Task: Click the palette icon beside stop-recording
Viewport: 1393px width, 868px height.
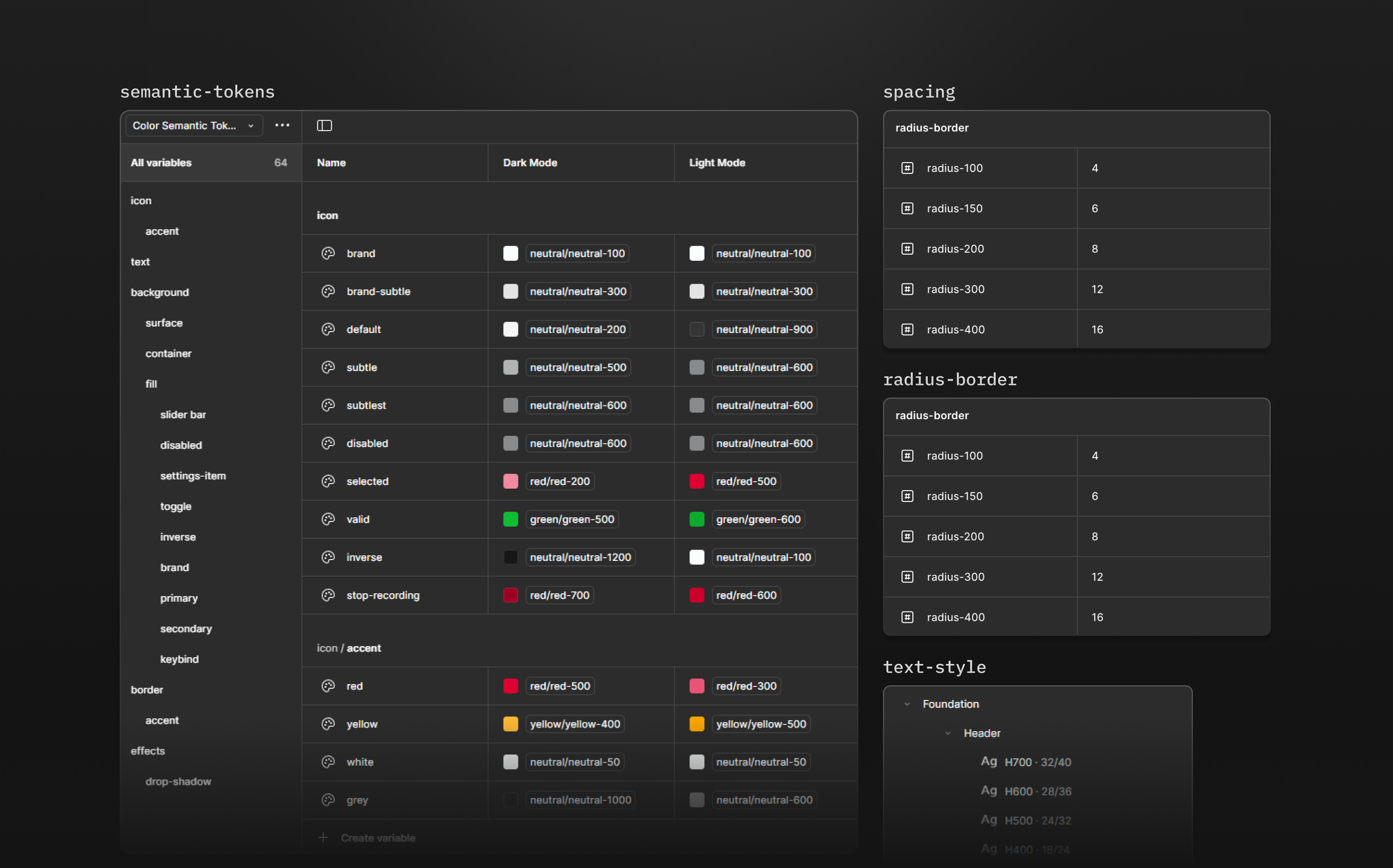Action: [x=328, y=595]
